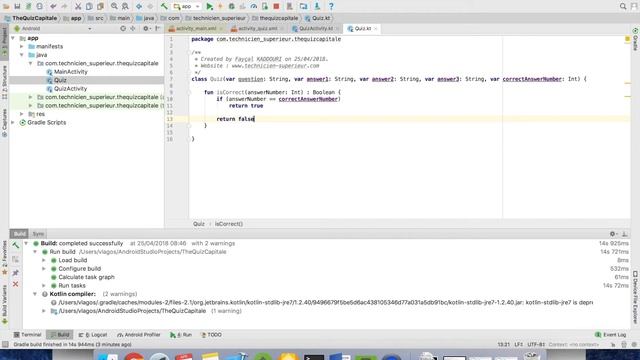Close the Quiz.kt editor tab
This screenshot has height=360, width=640.
click(x=376, y=29)
